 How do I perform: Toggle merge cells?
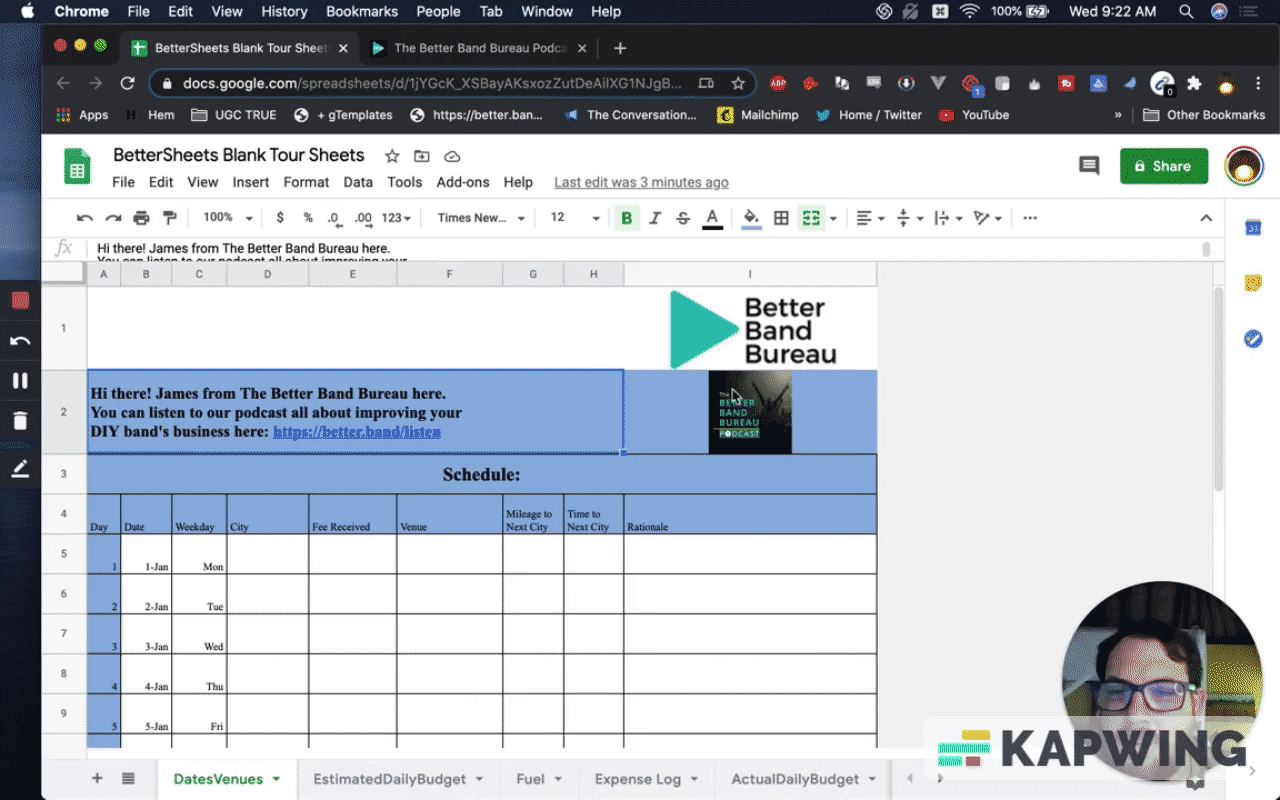point(811,218)
